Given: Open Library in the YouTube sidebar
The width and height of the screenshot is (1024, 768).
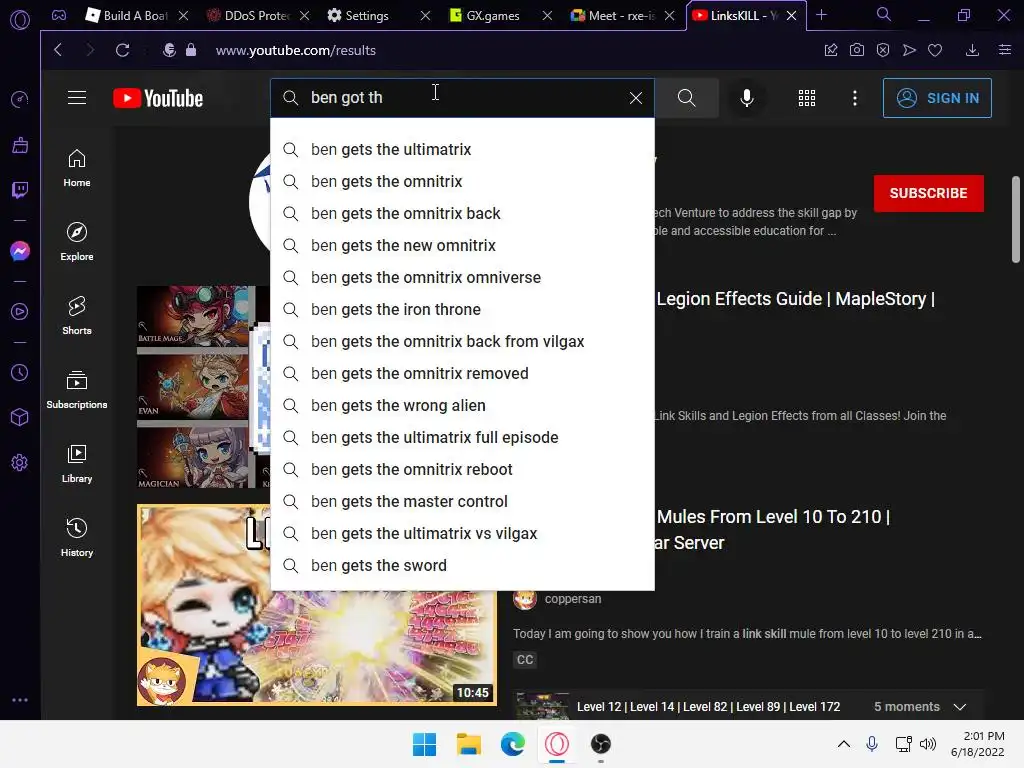Looking at the screenshot, I should 77,464.
